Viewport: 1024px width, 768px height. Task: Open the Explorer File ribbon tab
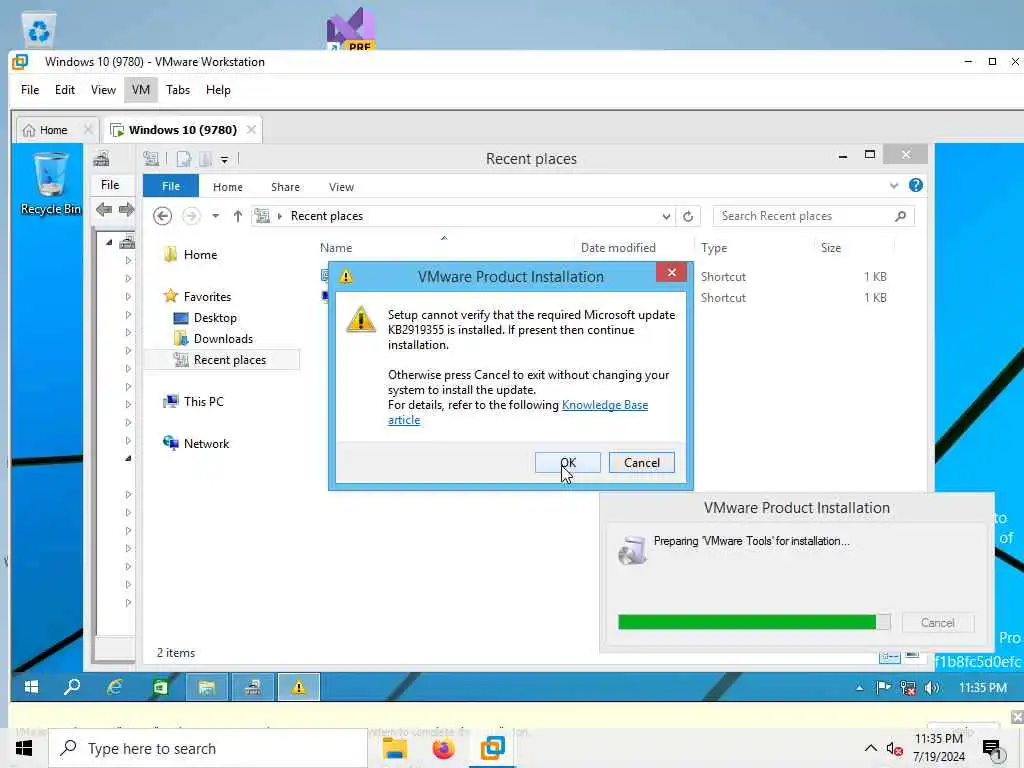click(170, 186)
